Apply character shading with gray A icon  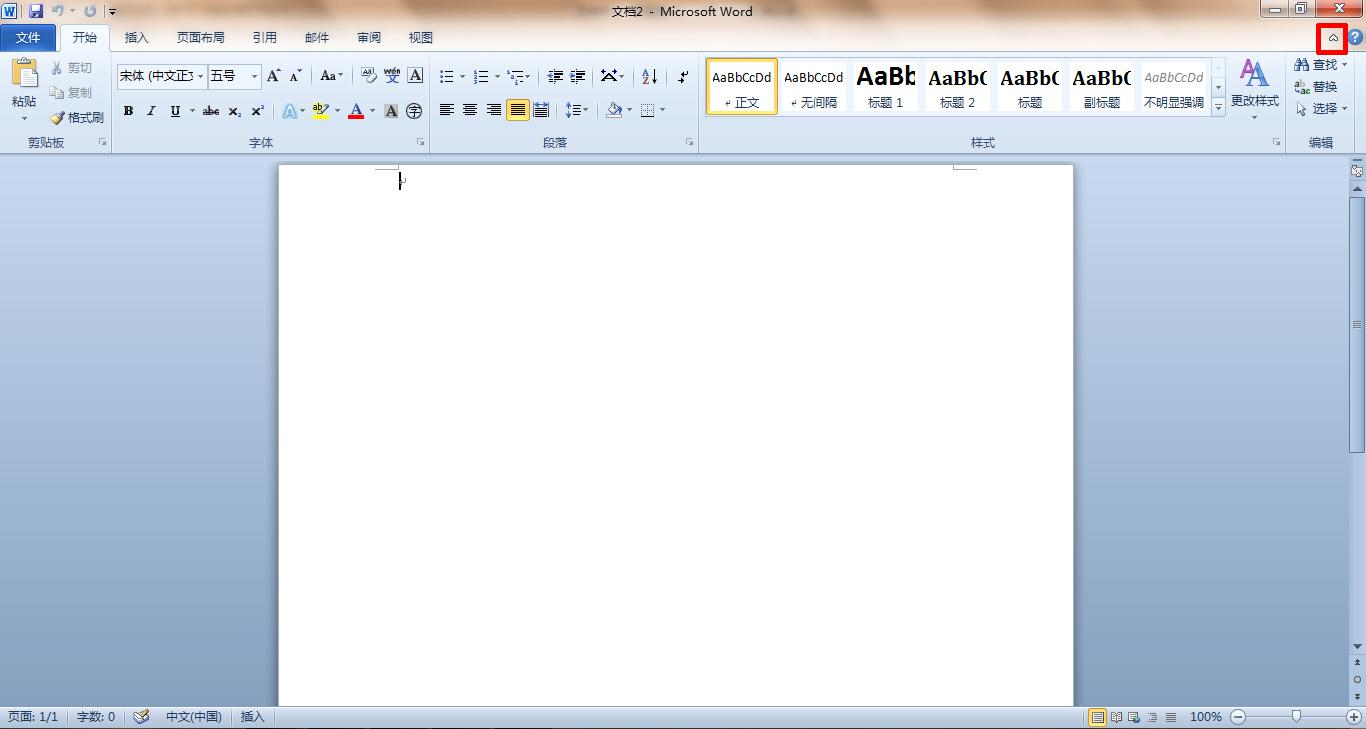(391, 111)
